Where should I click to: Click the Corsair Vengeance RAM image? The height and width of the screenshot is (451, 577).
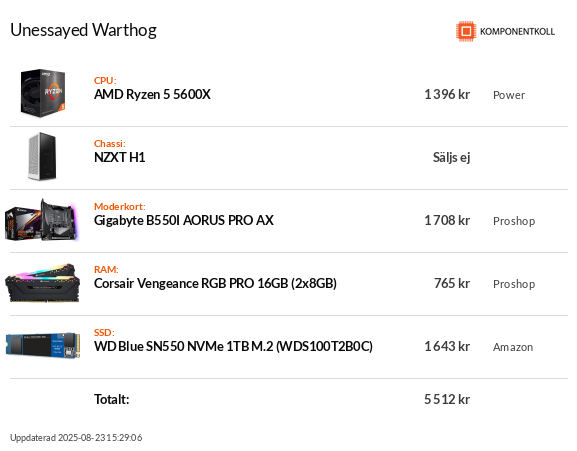pyautogui.click(x=42, y=283)
